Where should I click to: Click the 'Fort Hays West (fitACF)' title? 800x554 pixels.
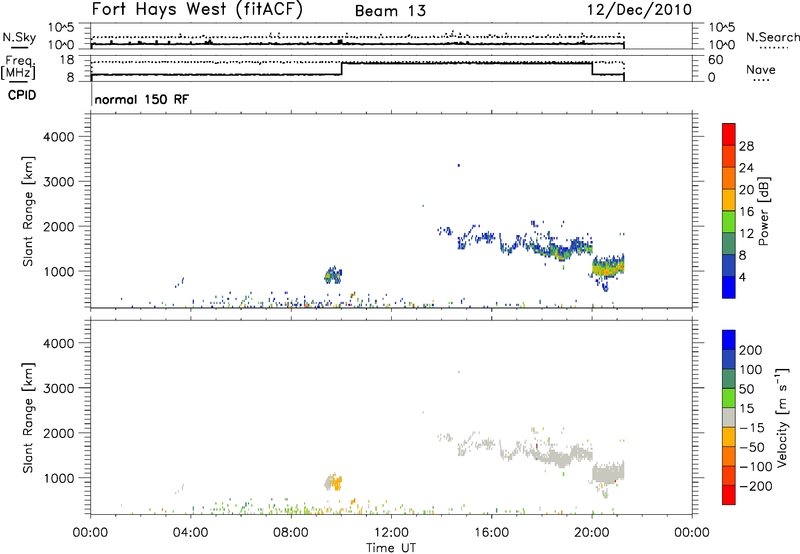click(197, 10)
